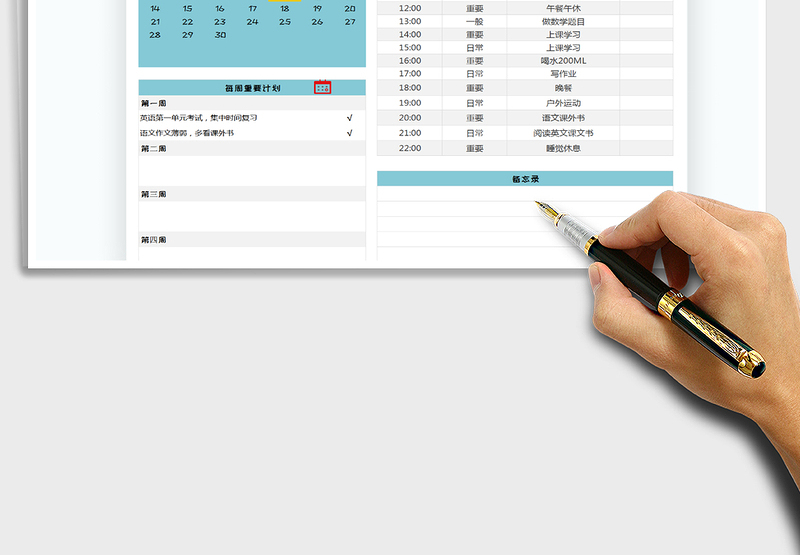
Task: Click the 12:00 time cell
Action: (x=410, y=8)
